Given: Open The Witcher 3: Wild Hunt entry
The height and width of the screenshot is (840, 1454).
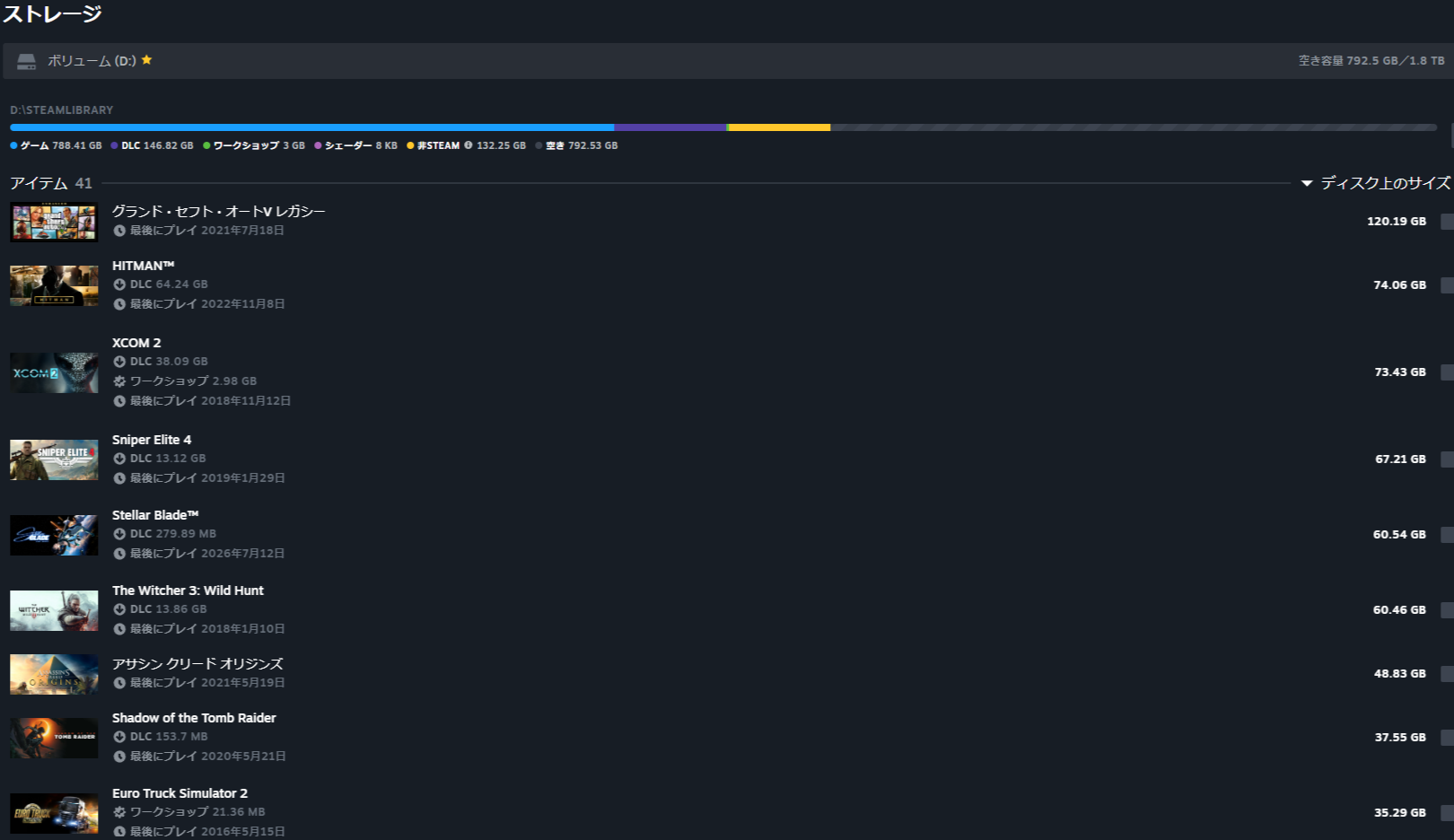Looking at the screenshot, I should [x=188, y=591].
